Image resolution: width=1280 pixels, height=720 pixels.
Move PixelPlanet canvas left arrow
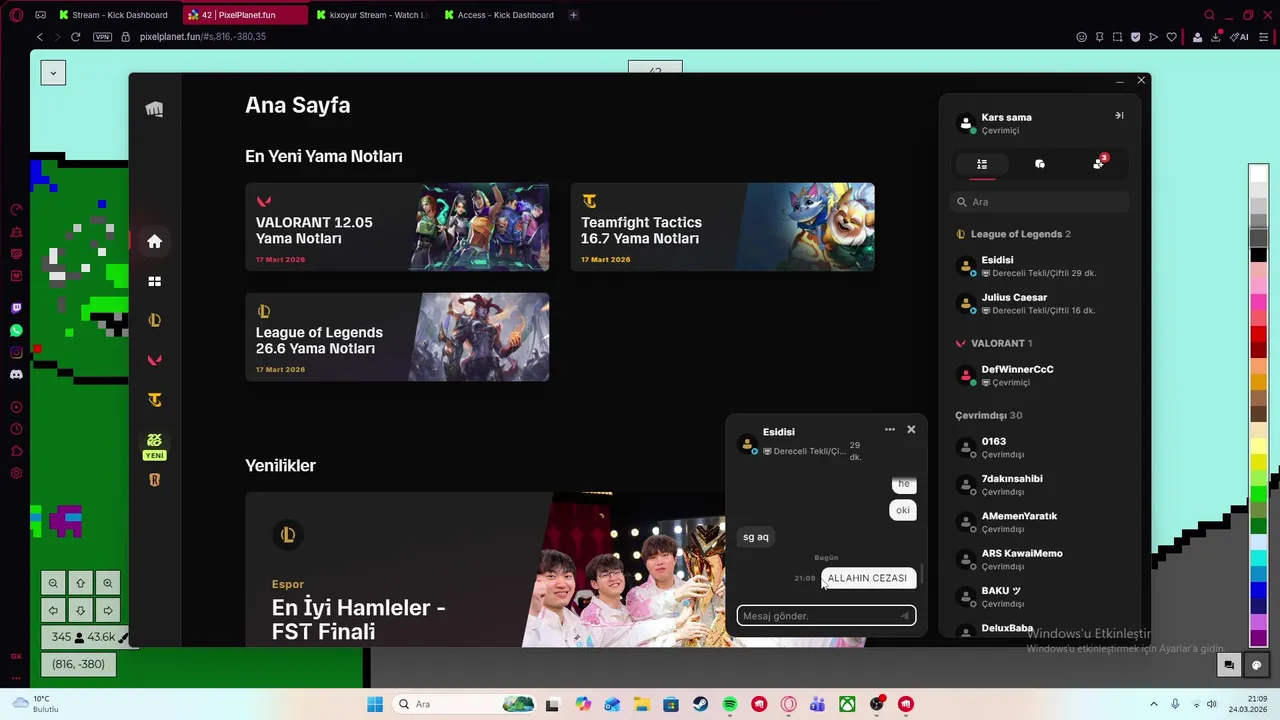pos(53,610)
